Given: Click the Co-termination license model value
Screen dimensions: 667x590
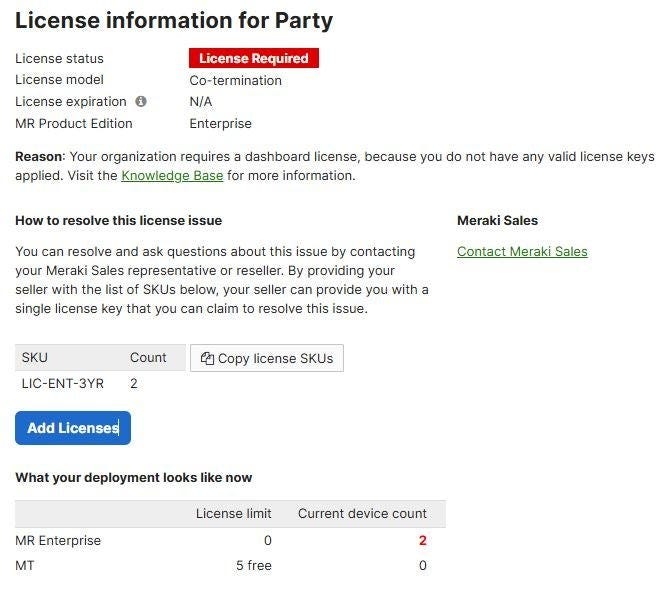Looking at the screenshot, I should 235,81.
